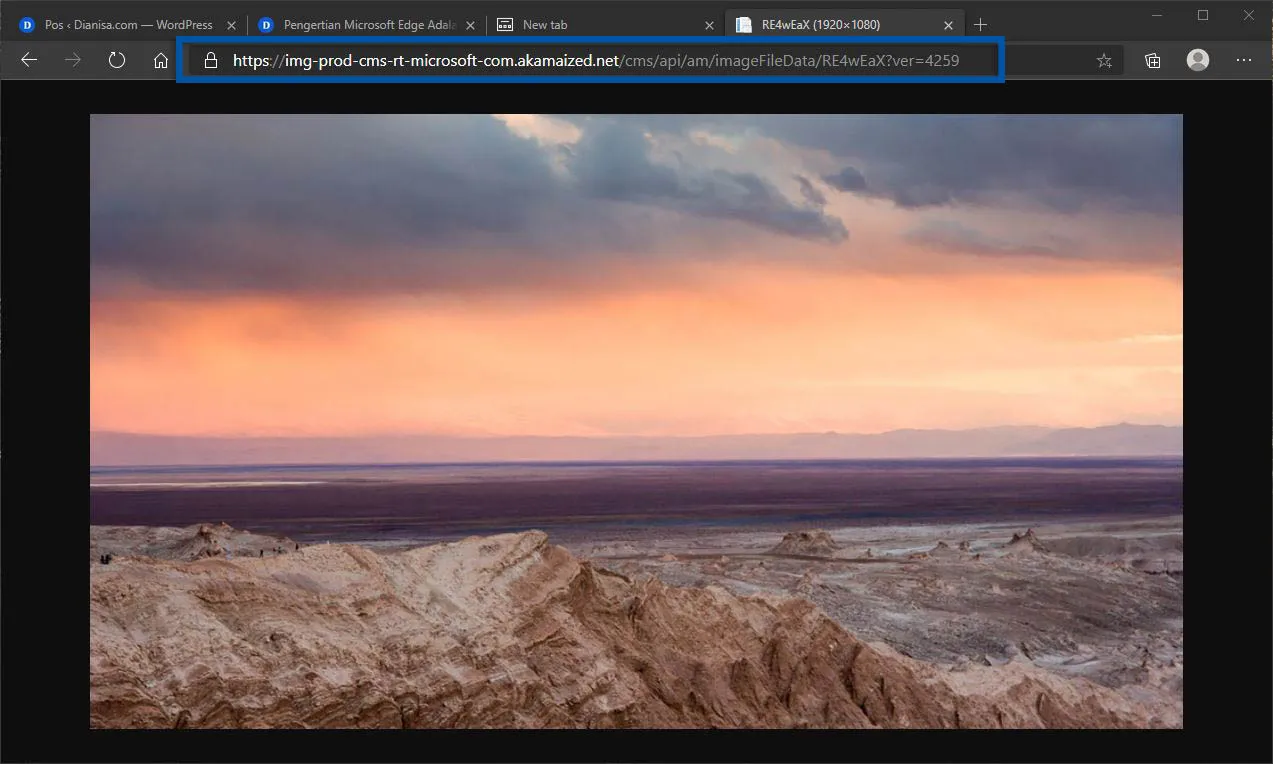Close the Dianisa.com WordPress tab
This screenshot has height=764, width=1273.
click(231, 24)
